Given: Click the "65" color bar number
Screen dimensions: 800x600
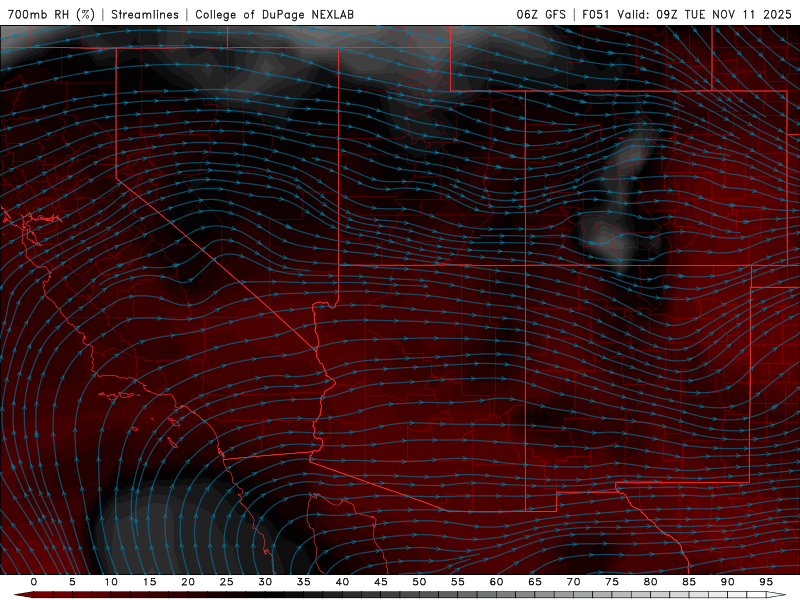Looking at the screenshot, I should point(535,582).
